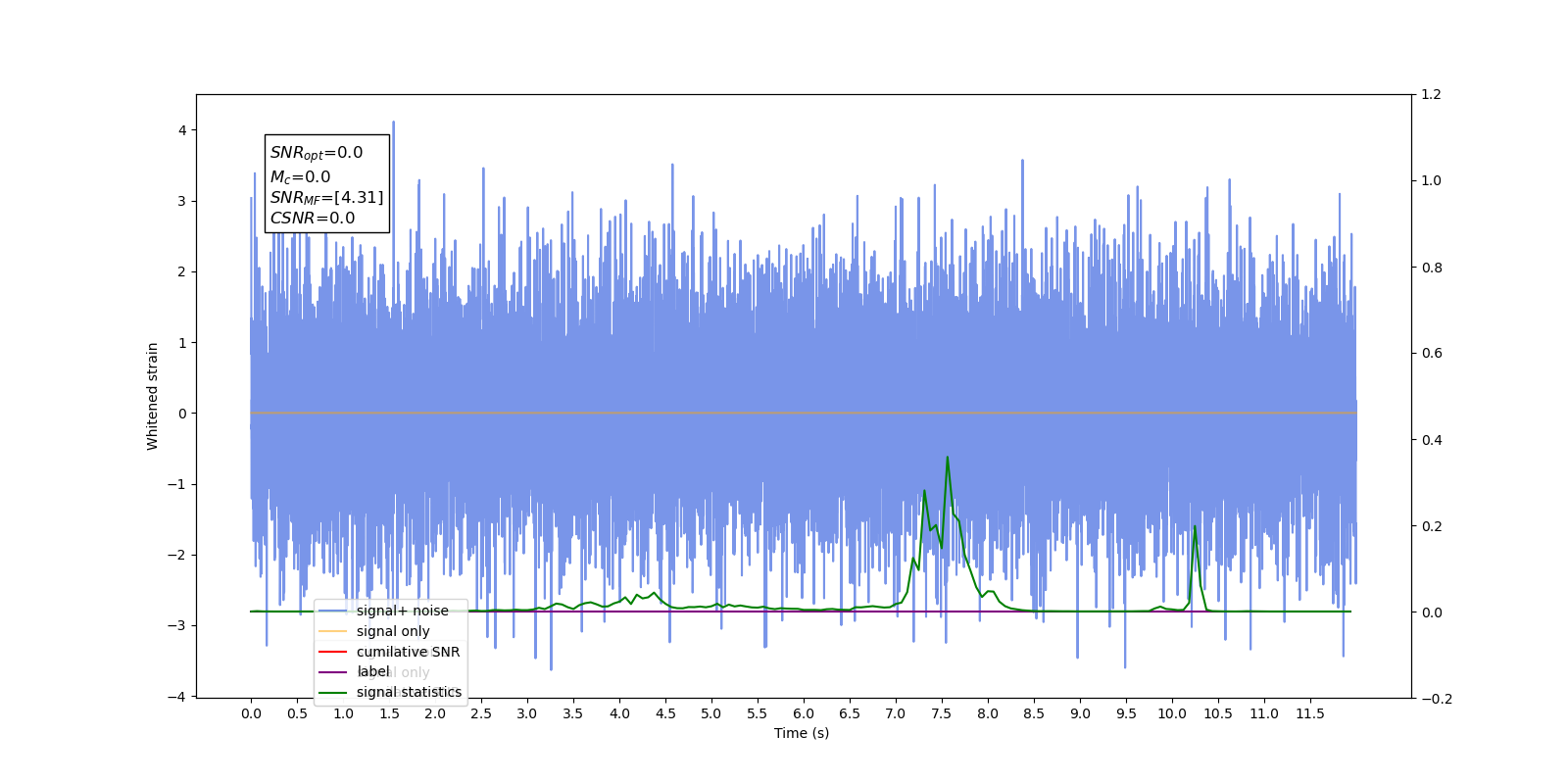Click the SNR_MF=[4.31] annotation text

327,198
